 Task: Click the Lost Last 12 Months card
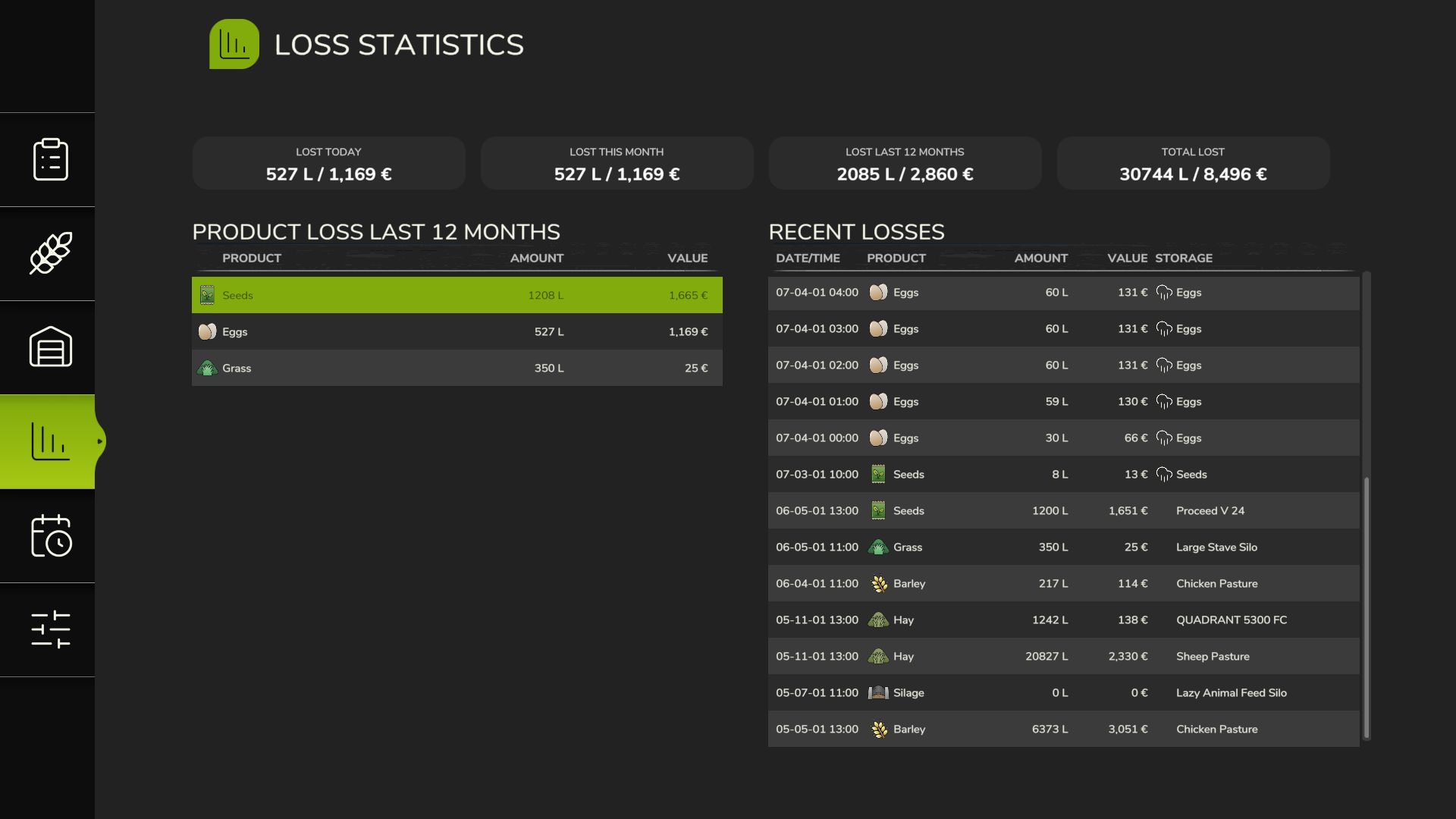(x=905, y=163)
